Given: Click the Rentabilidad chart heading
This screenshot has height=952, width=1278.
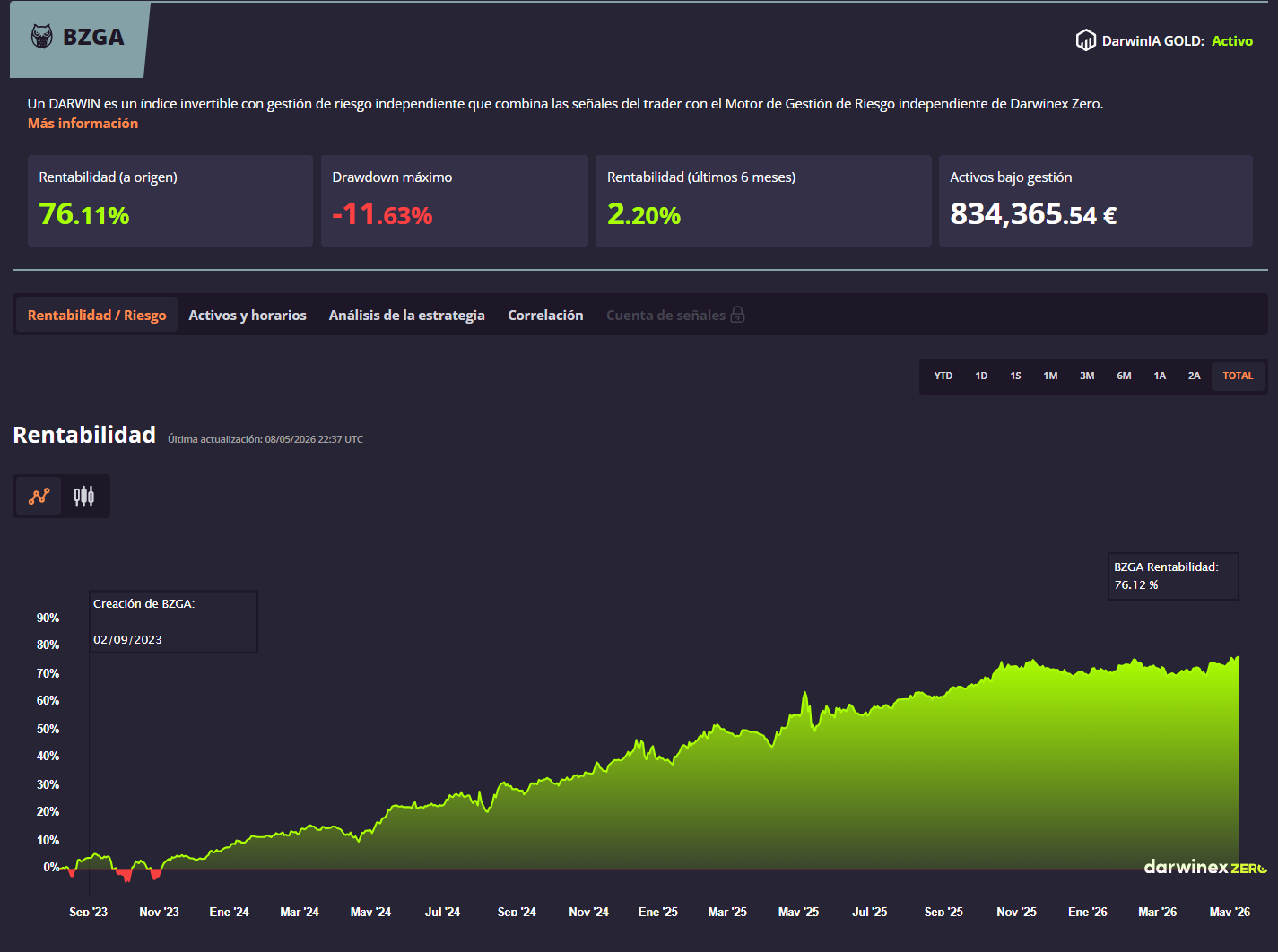Looking at the screenshot, I should (84, 435).
